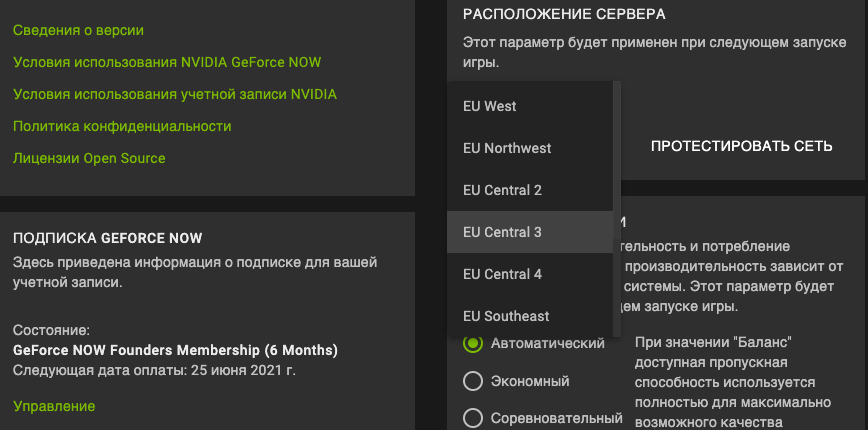Viewport: 868px width, 430px height.
Task: Select the Экономный radio button
Action: tap(473, 381)
